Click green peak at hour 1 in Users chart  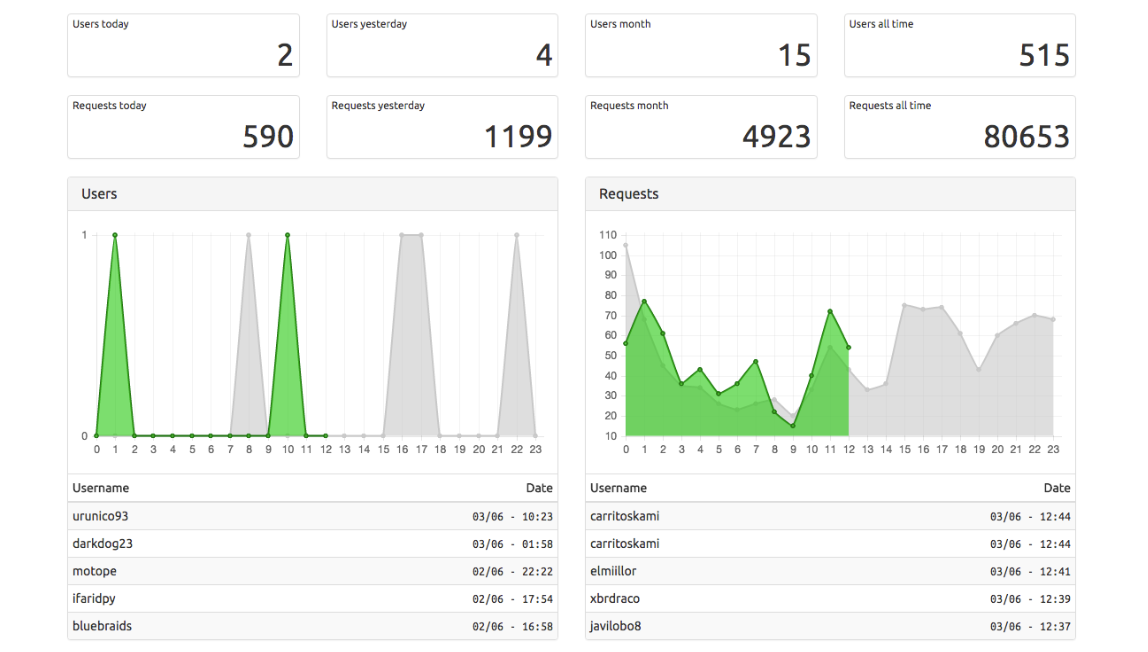click(115, 235)
